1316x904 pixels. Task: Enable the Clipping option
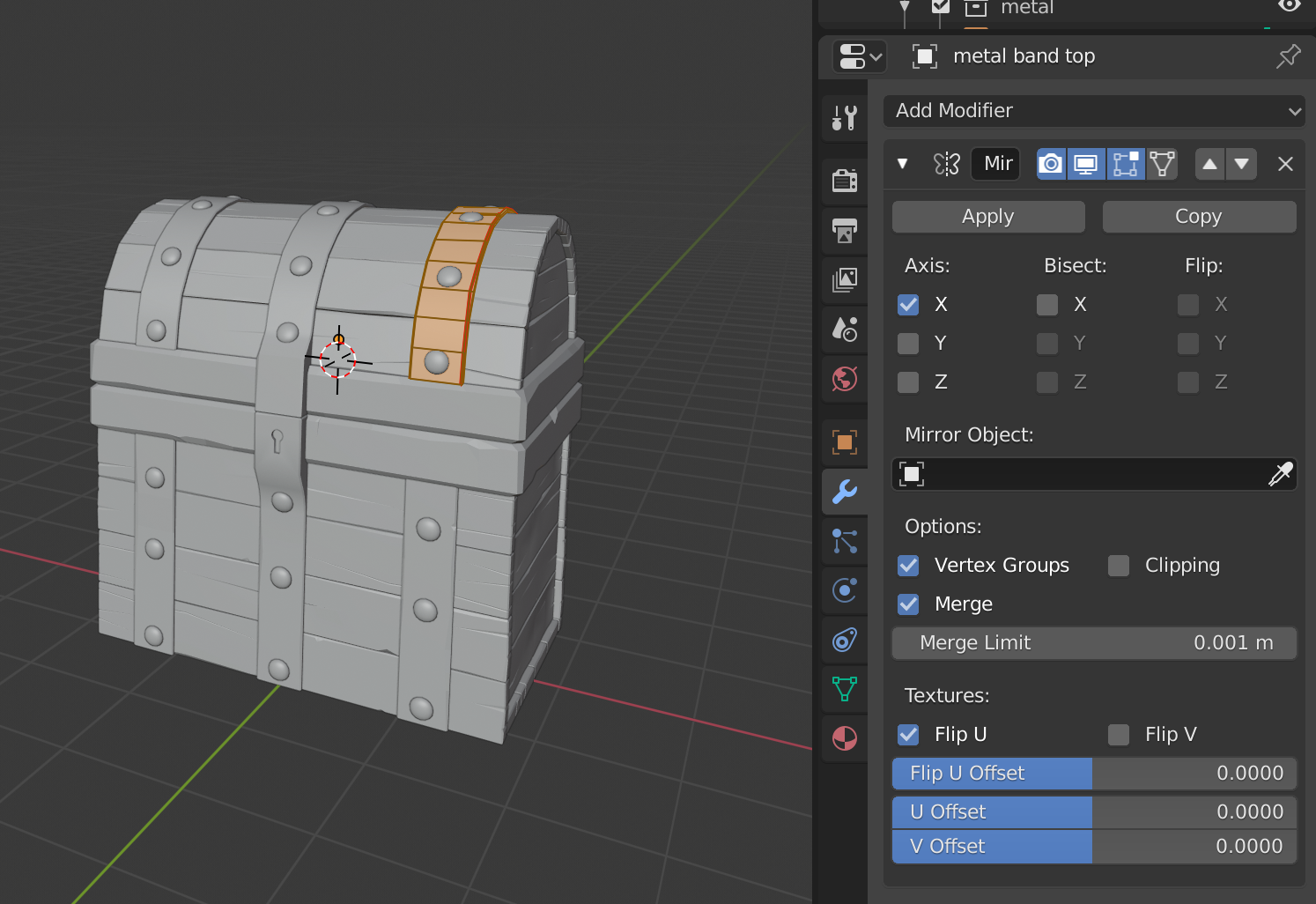tap(1118, 565)
